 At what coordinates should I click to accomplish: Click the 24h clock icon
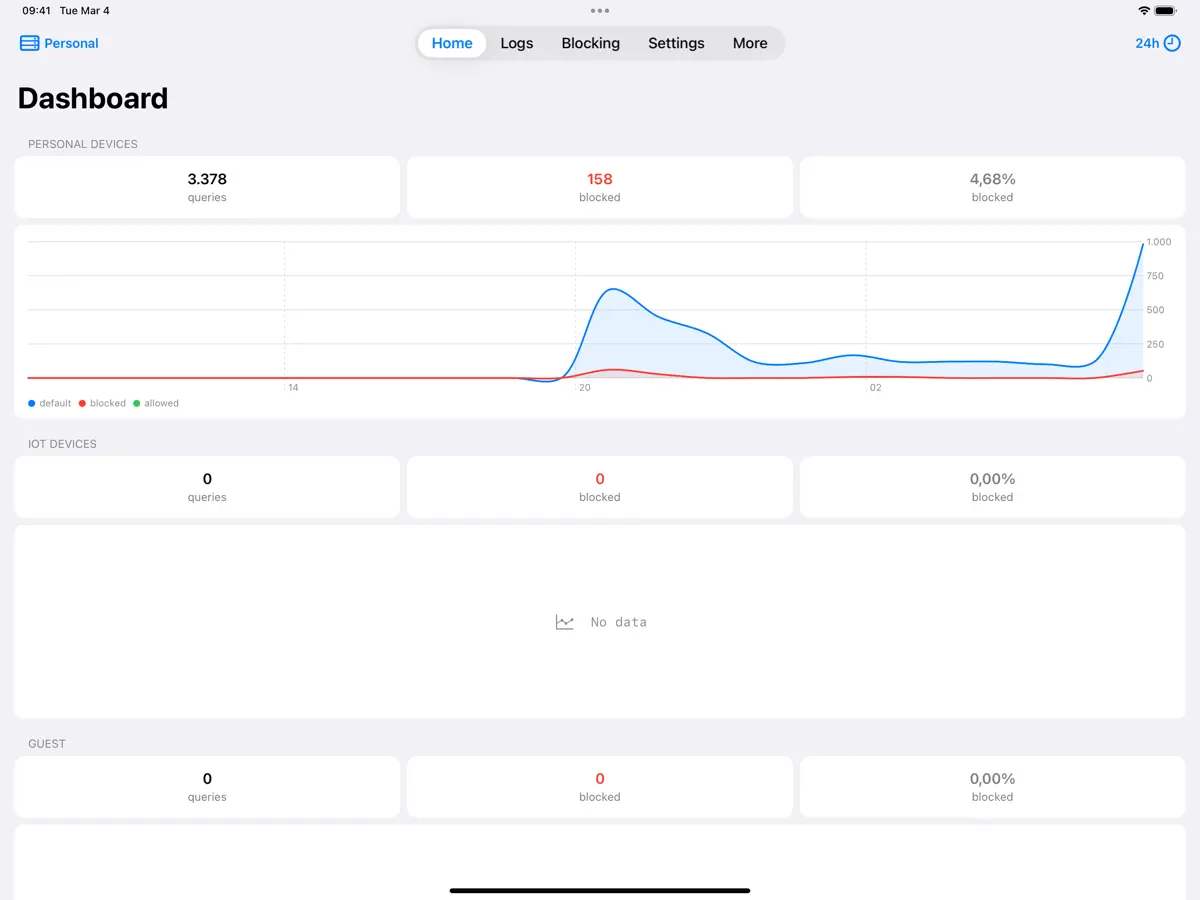pos(1172,43)
